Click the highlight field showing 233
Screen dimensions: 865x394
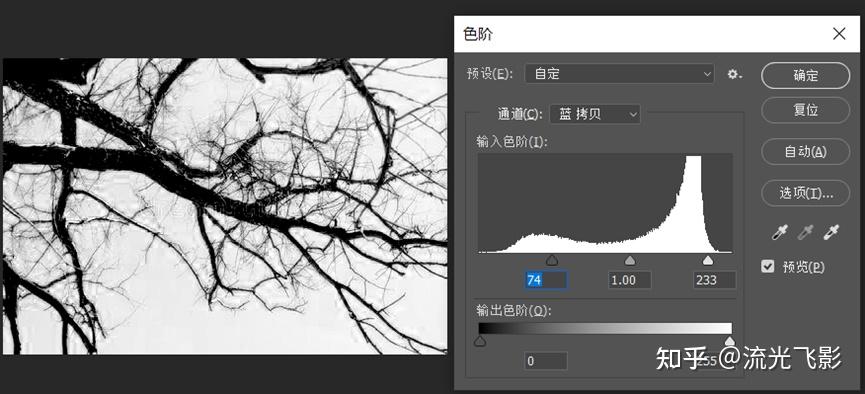(714, 280)
